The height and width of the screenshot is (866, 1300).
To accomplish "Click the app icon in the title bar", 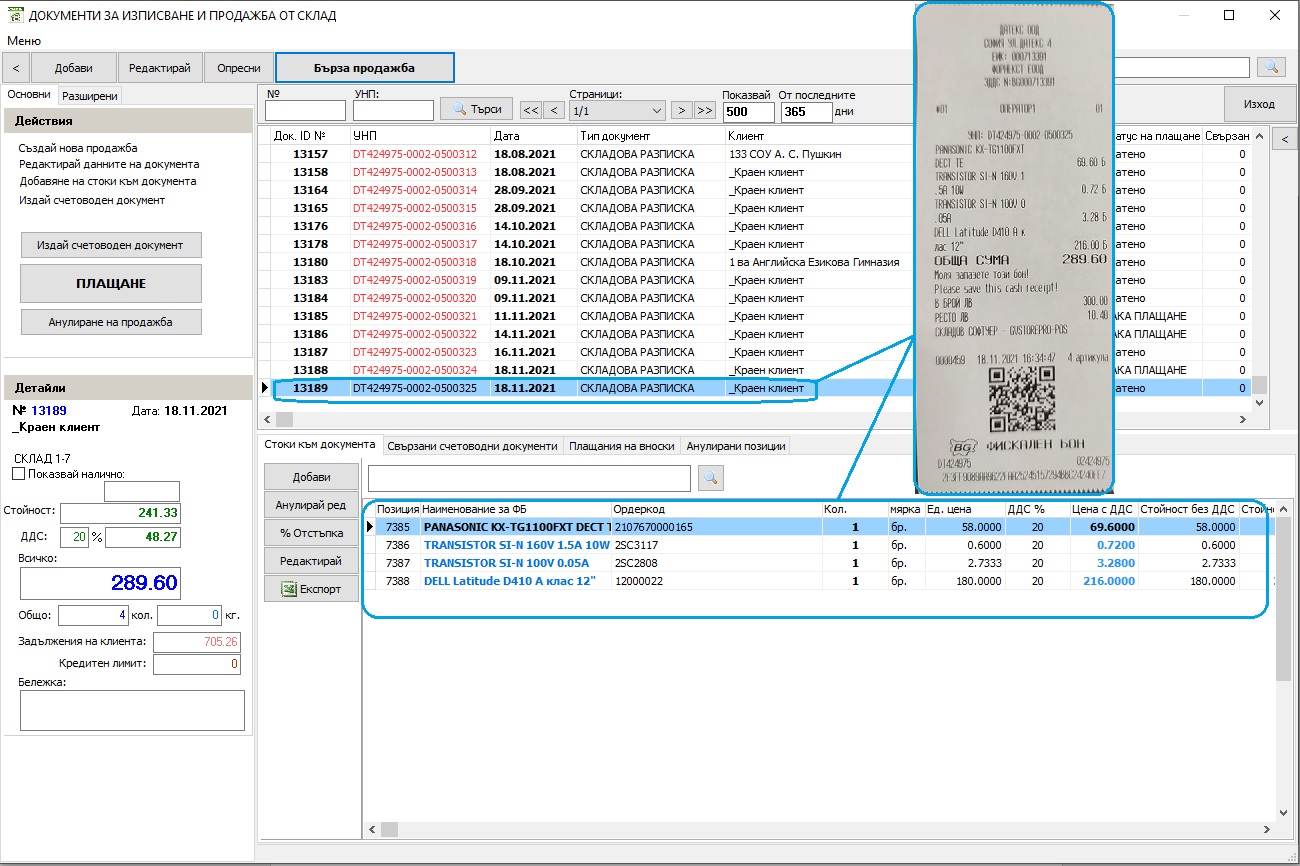I will [15, 15].
